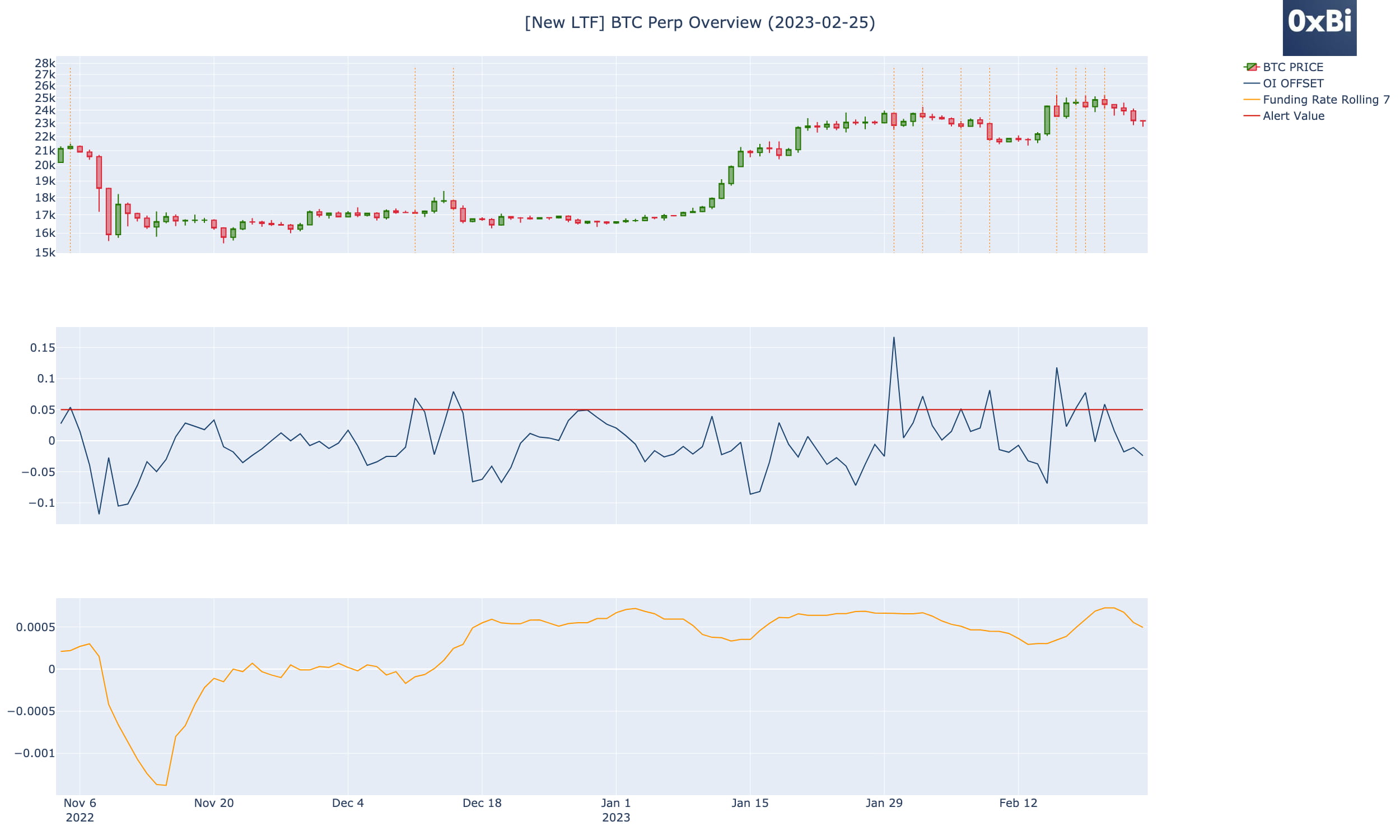This screenshot has width=1400, height=840.
Task: Click the orange line symbol beside Funding Rate Rolling 7
Action: tap(1250, 100)
